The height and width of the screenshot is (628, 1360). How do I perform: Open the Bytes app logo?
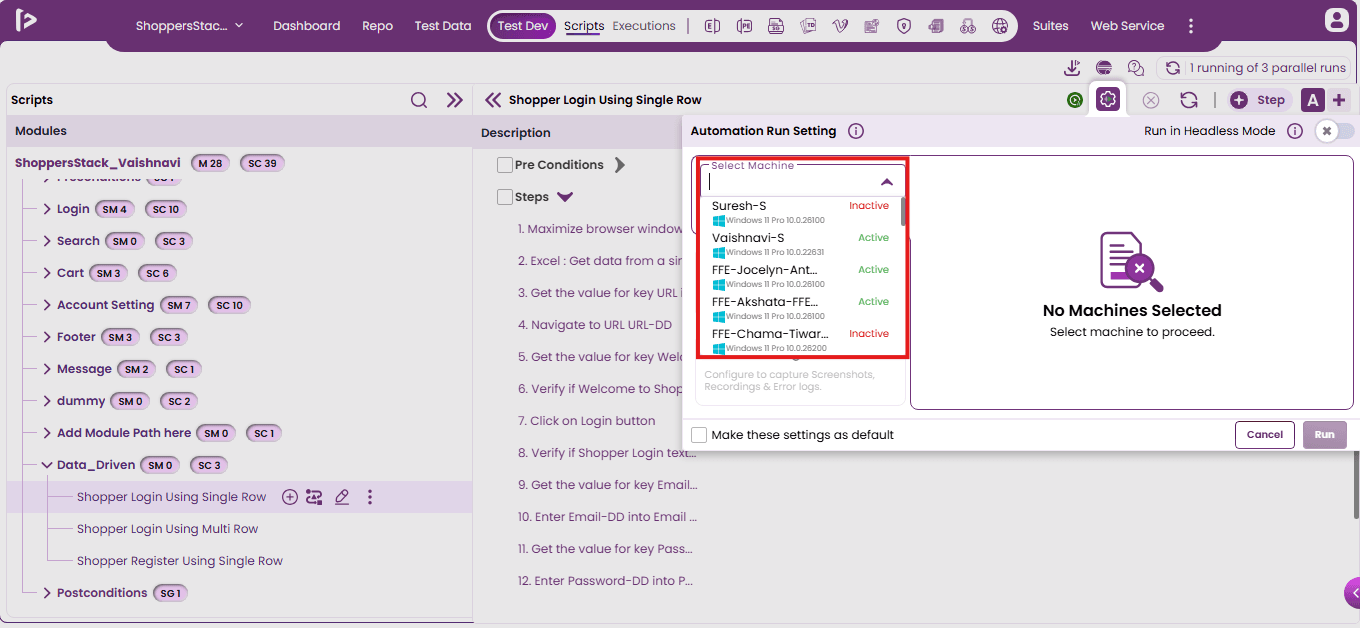(26, 20)
